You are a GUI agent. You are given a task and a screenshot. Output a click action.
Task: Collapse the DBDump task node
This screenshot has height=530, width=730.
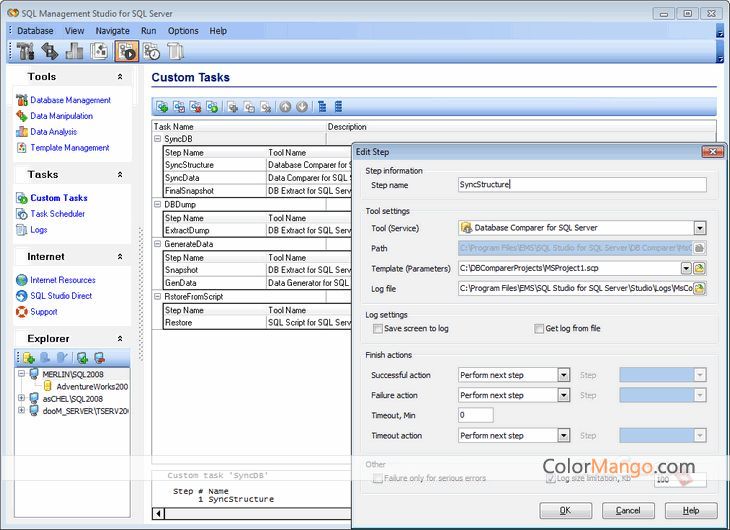[157, 204]
